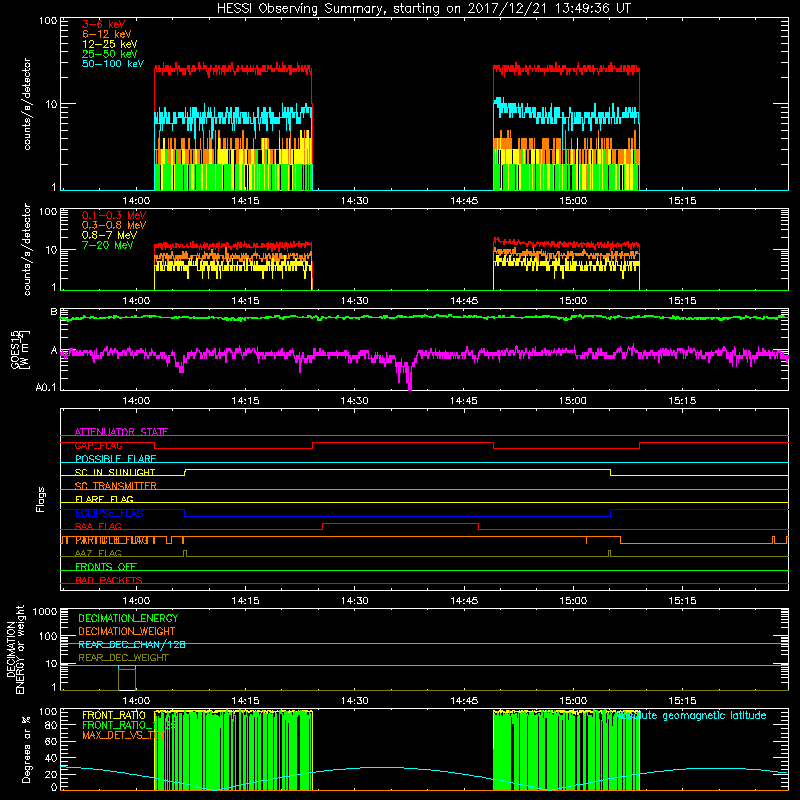Click the Degrees or % axis label
Image resolution: width=800 pixels, height=800 pixels.
(x=26, y=749)
